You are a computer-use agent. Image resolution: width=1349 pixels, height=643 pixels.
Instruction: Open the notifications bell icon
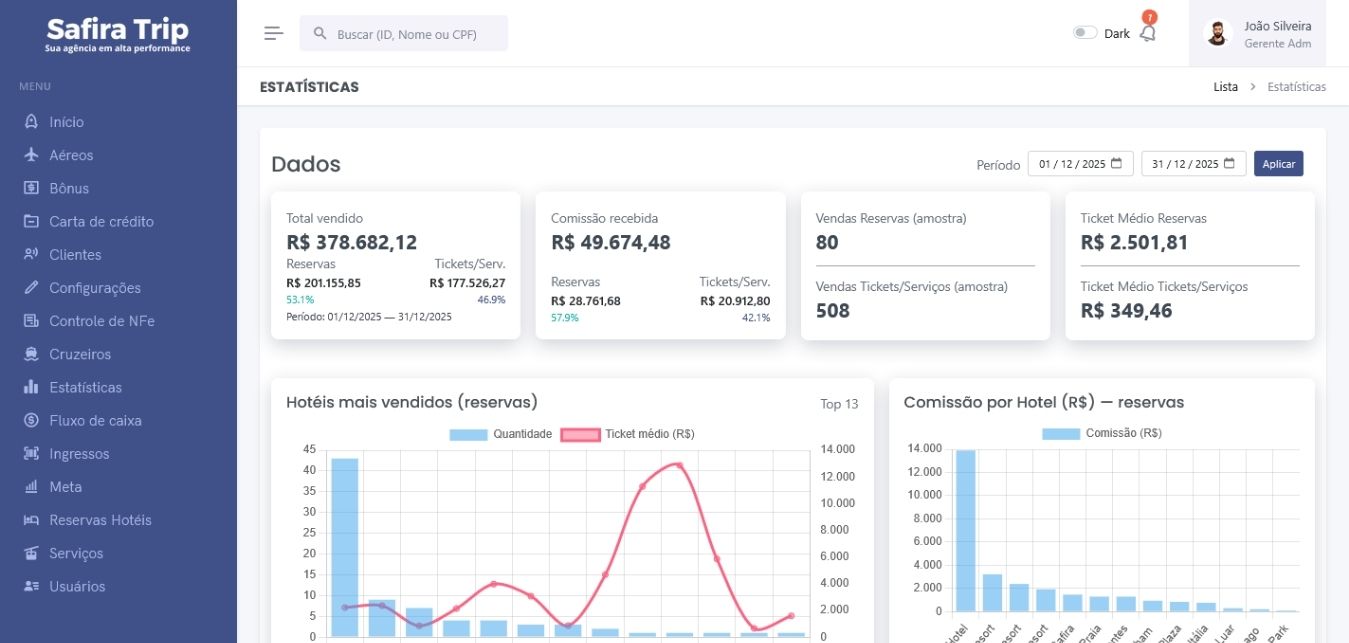(1148, 33)
